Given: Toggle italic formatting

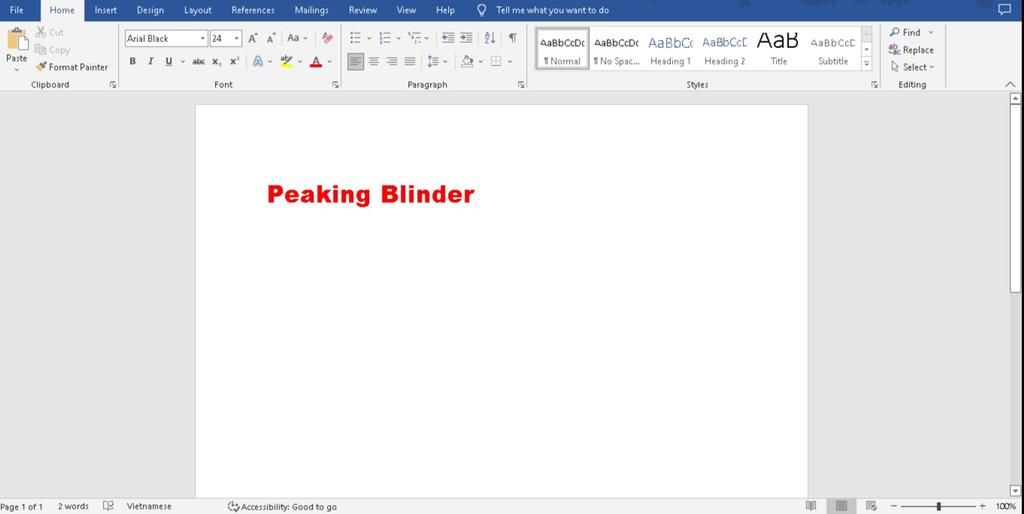Looking at the screenshot, I should pos(150,61).
